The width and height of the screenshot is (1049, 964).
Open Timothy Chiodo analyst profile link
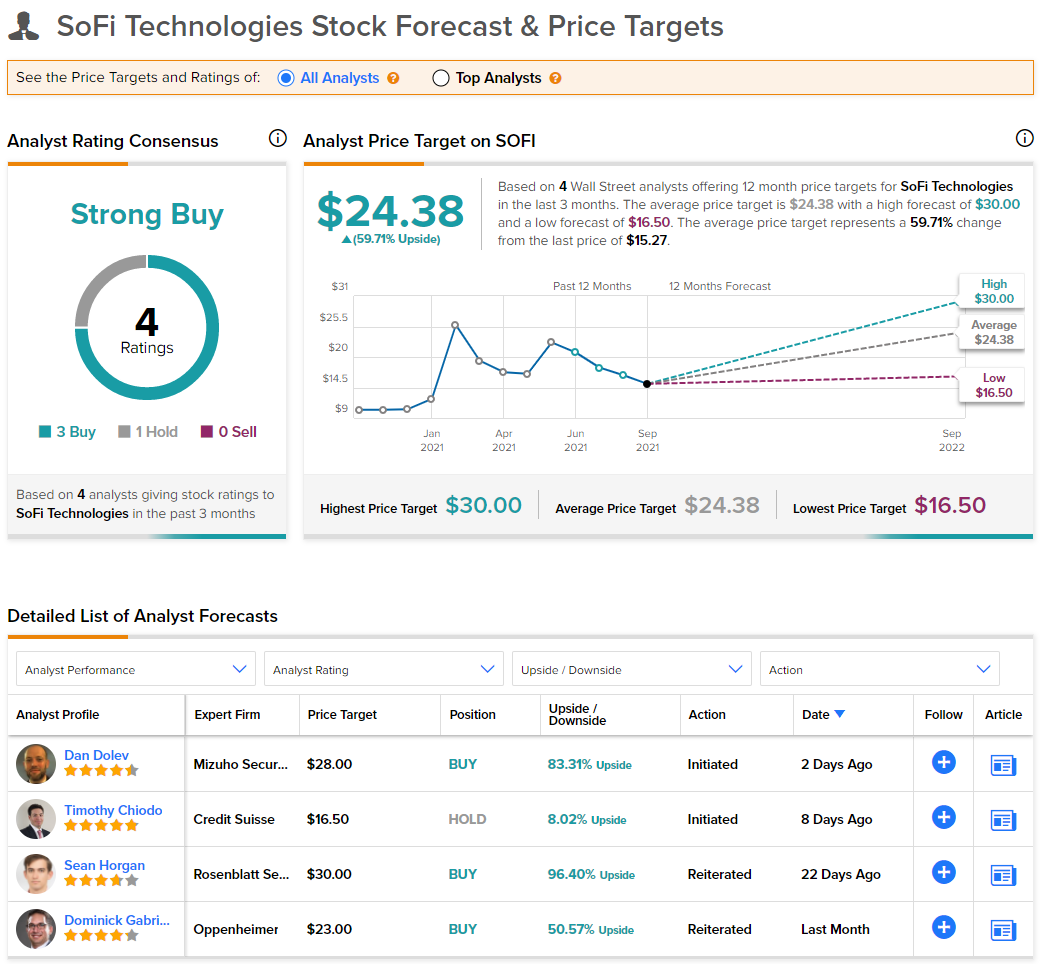[113, 810]
